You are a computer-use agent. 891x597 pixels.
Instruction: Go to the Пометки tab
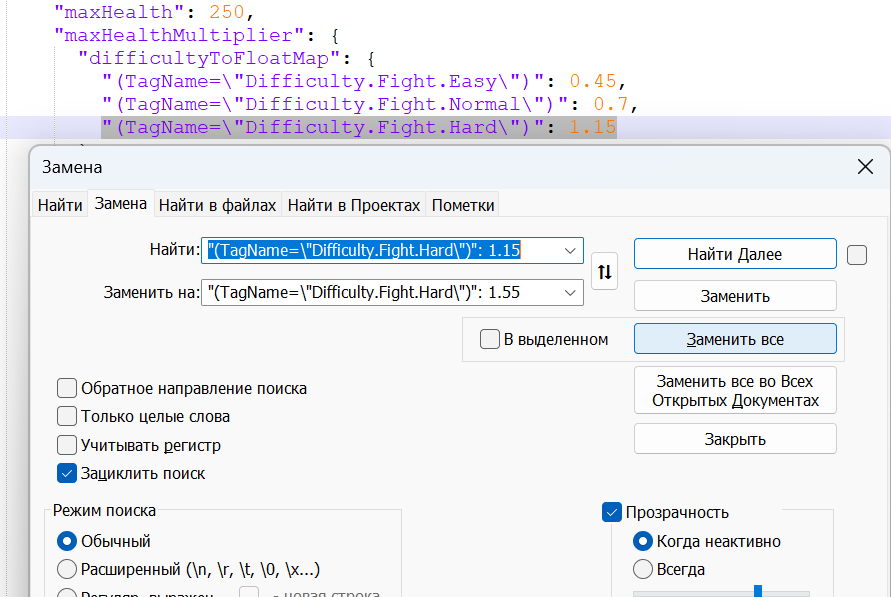point(462,205)
